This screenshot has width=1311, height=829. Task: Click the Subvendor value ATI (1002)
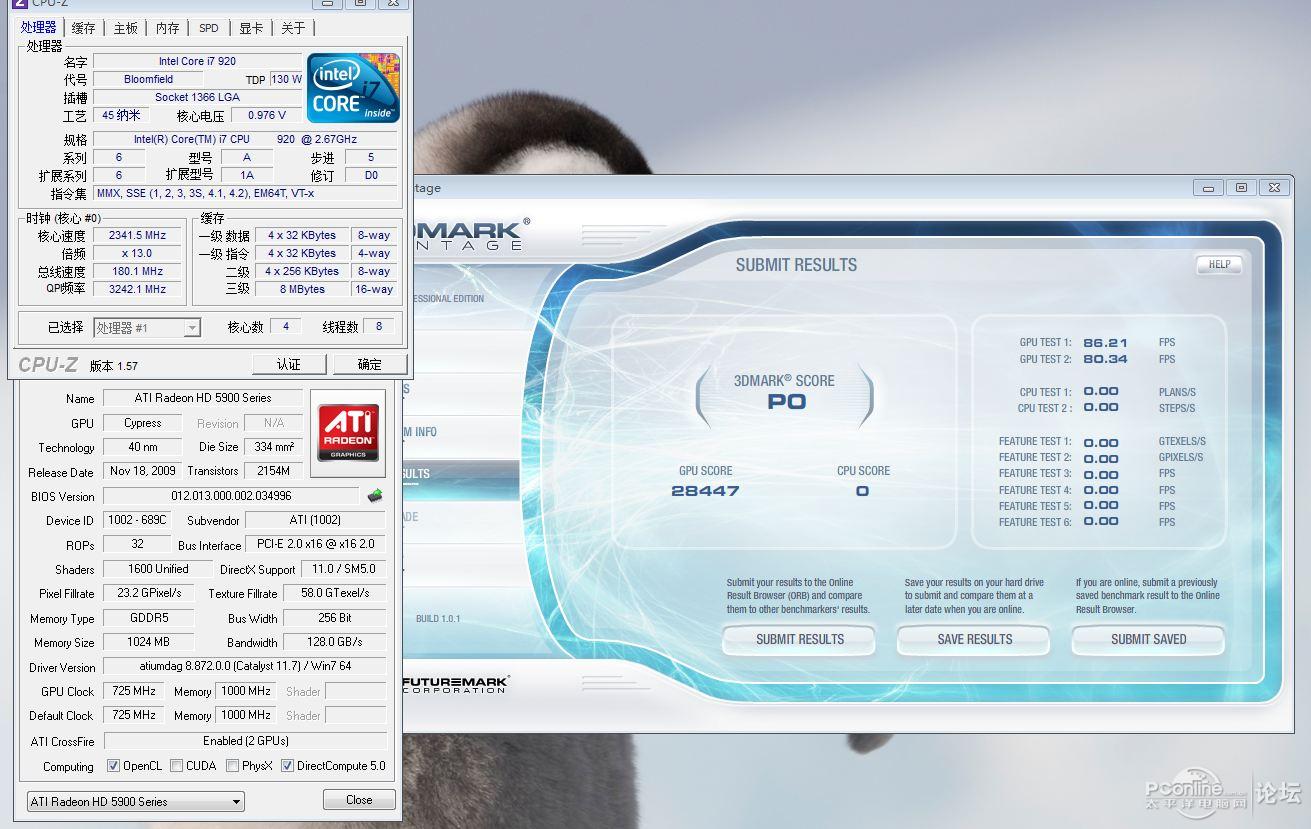316,520
